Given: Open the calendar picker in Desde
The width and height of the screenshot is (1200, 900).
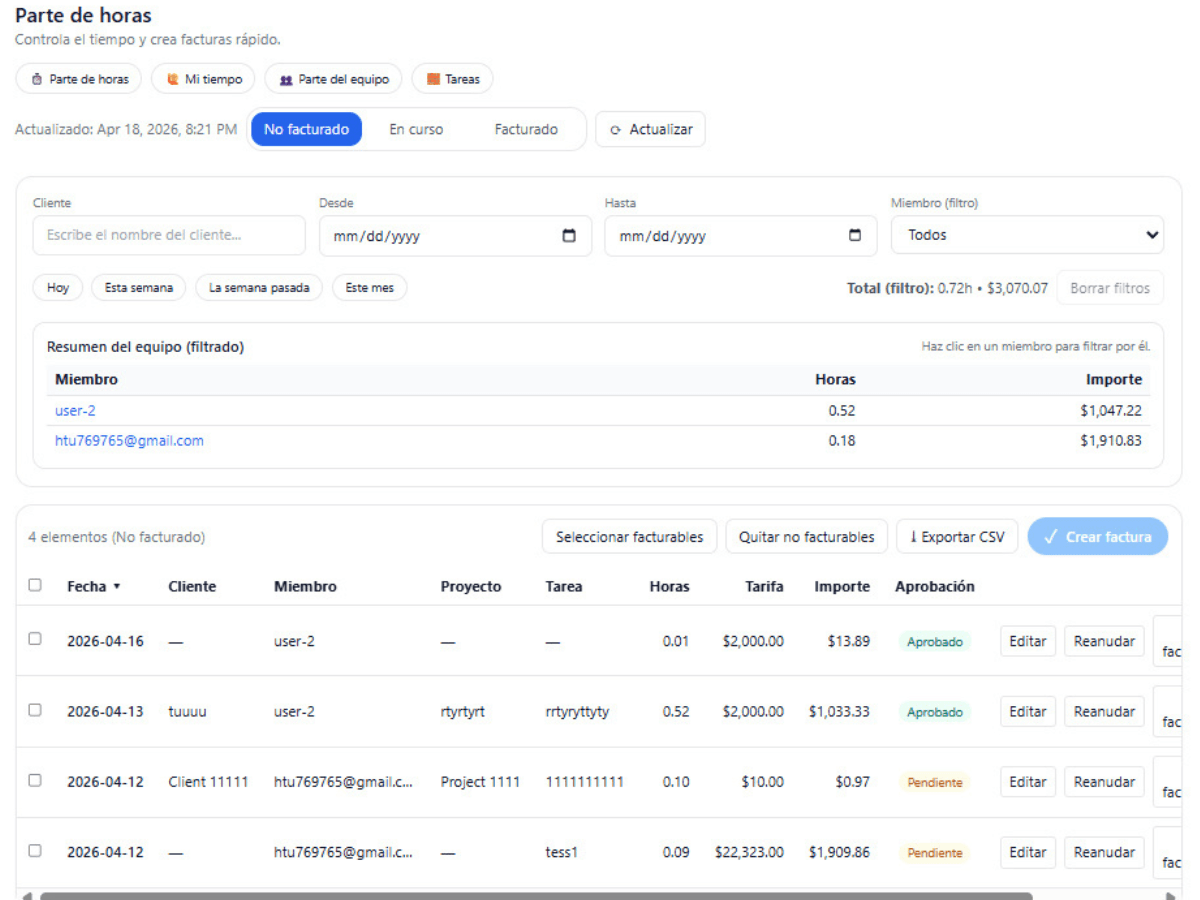Looking at the screenshot, I should click(569, 236).
